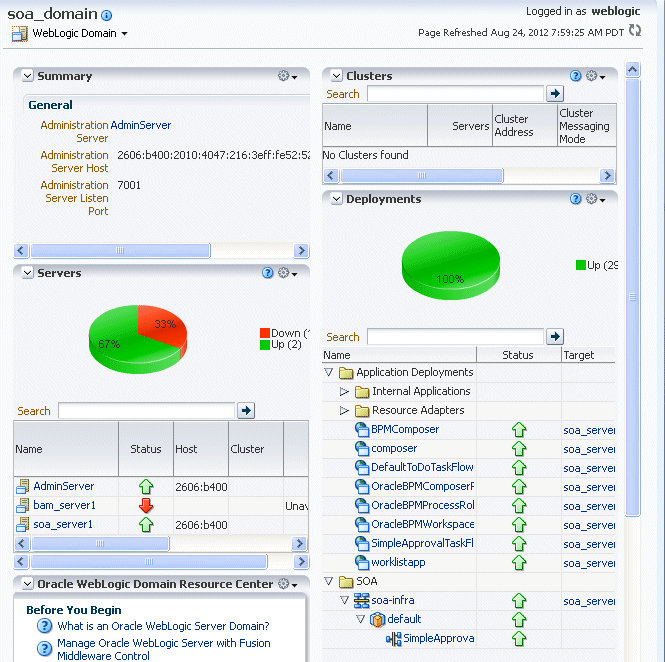Image resolution: width=665 pixels, height=662 pixels.
Task: Click the worklistapp up status arrow
Action: 519,563
